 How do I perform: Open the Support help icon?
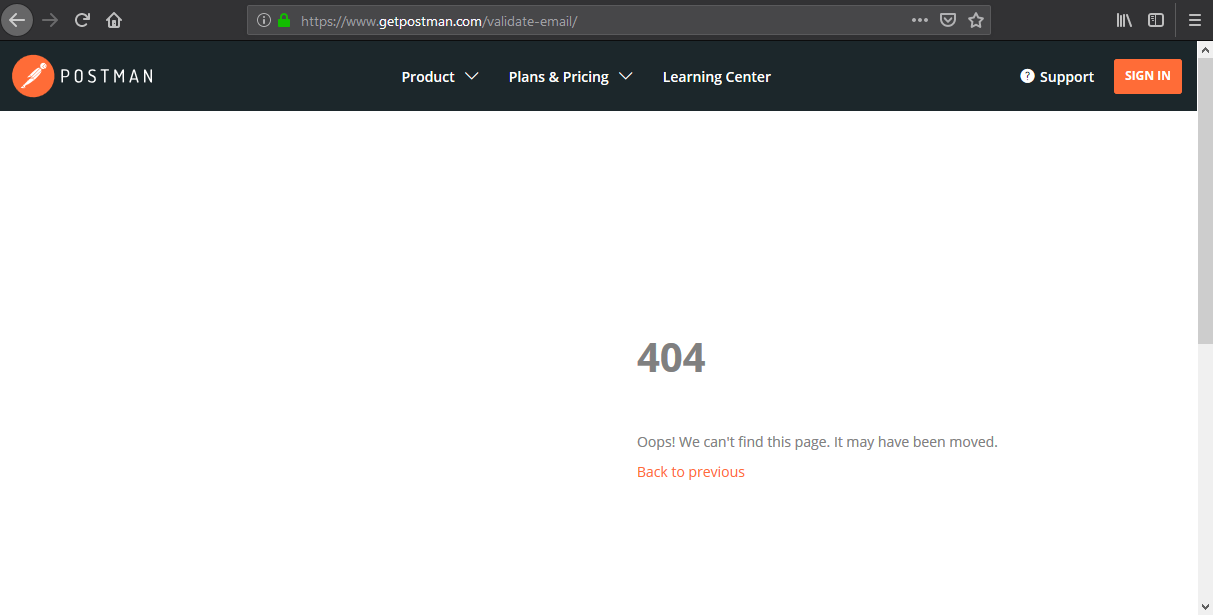pyautogui.click(x=1026, y=76)
